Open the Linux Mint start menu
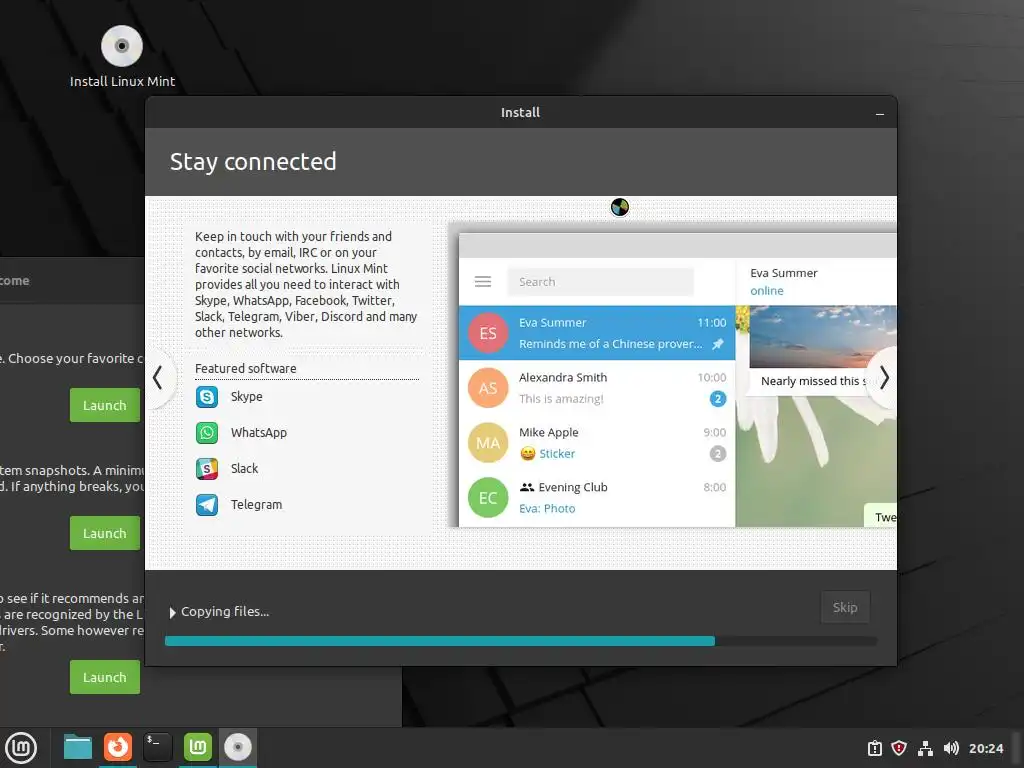This screenshot has height=768, width=1024. click(21, 747)
